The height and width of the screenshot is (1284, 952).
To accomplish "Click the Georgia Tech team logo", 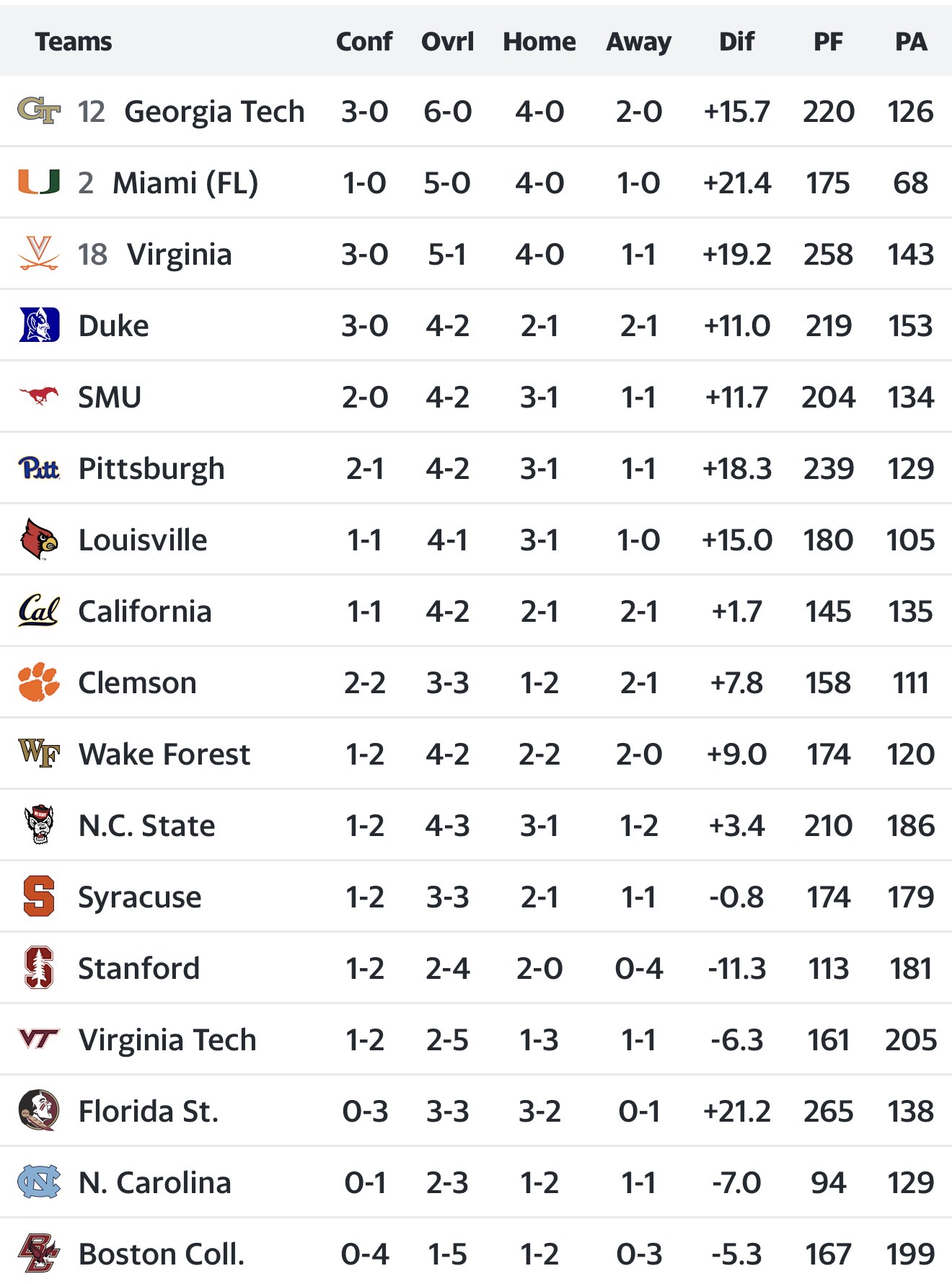I will [38, 111].
